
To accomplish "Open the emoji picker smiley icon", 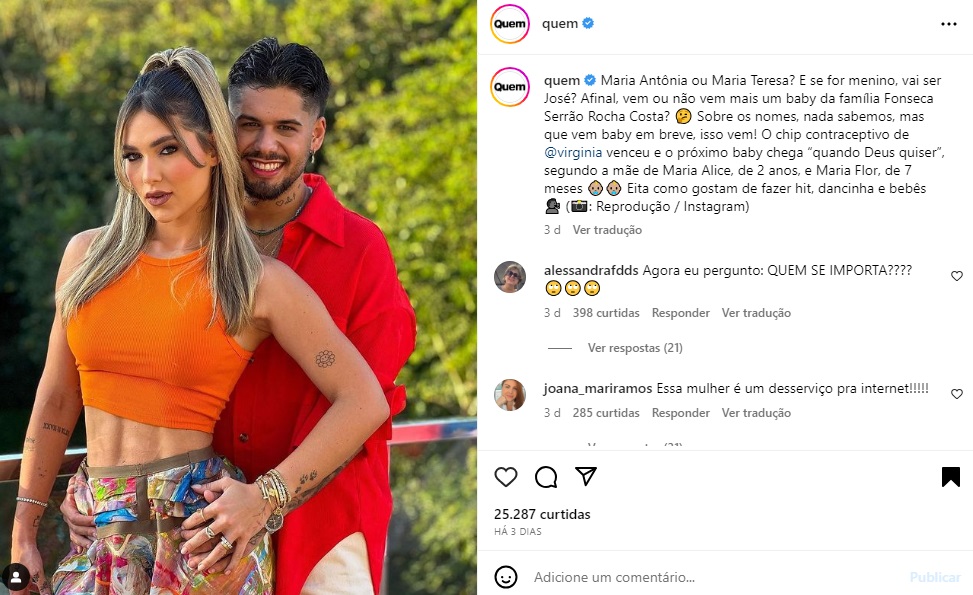I will pyautogui.click(x=506, y=577).
